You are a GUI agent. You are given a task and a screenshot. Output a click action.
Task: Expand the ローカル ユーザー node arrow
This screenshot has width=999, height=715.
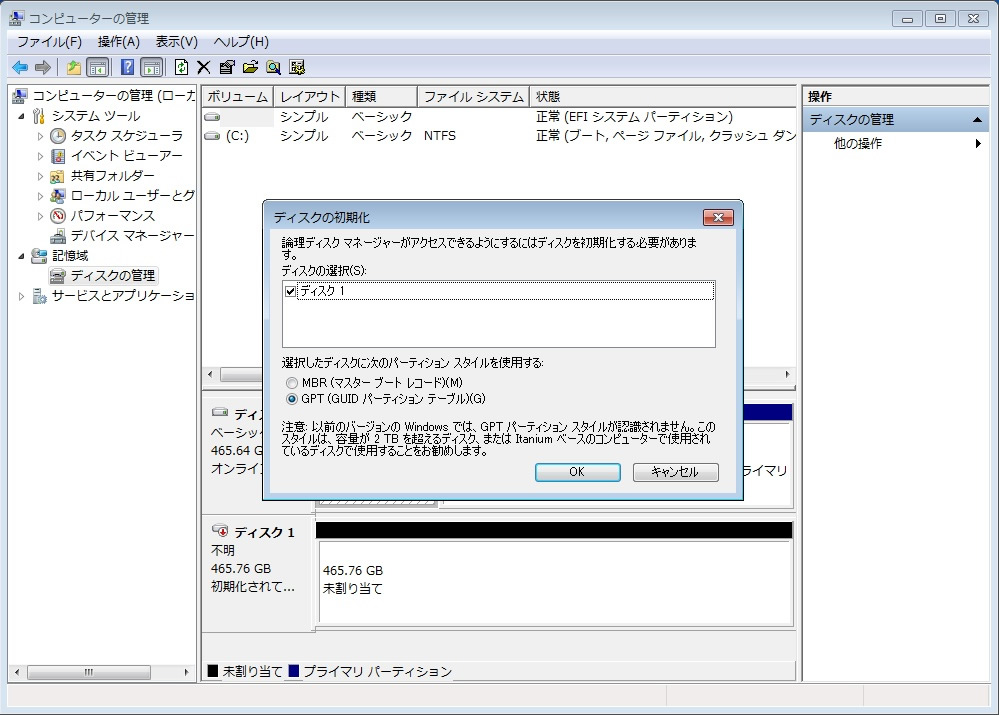pyautogui.click(x=40, y=196)
